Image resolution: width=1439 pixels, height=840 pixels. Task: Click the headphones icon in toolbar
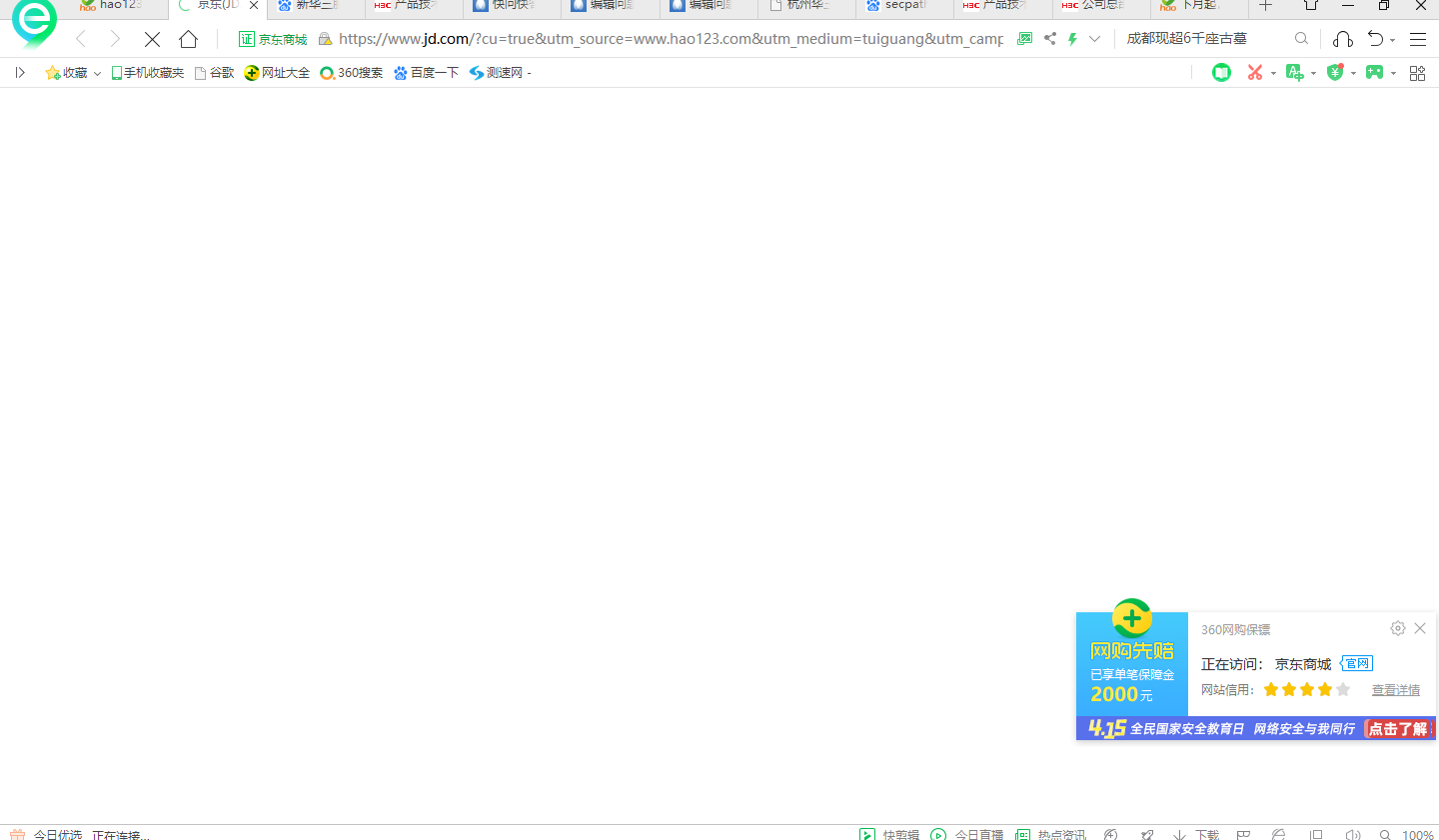pyautogui.click(x=1343, y=39)
